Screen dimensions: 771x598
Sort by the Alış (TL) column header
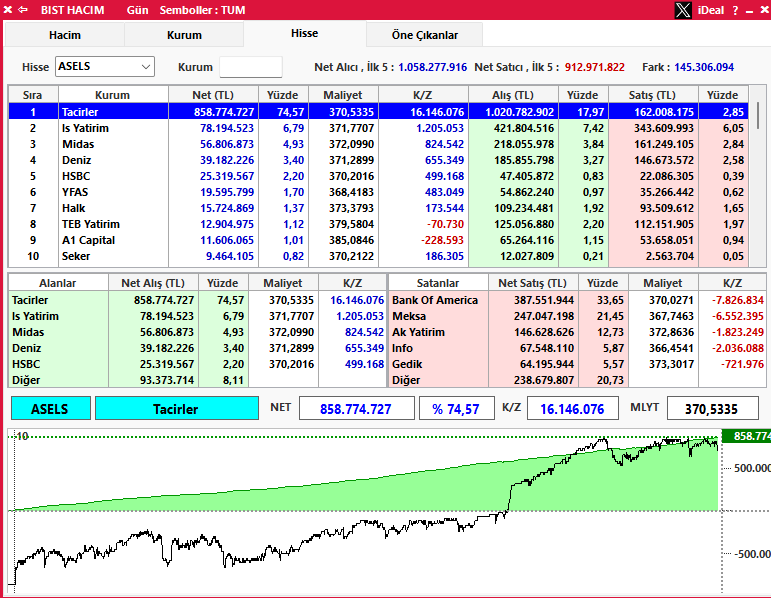point(513,95)
